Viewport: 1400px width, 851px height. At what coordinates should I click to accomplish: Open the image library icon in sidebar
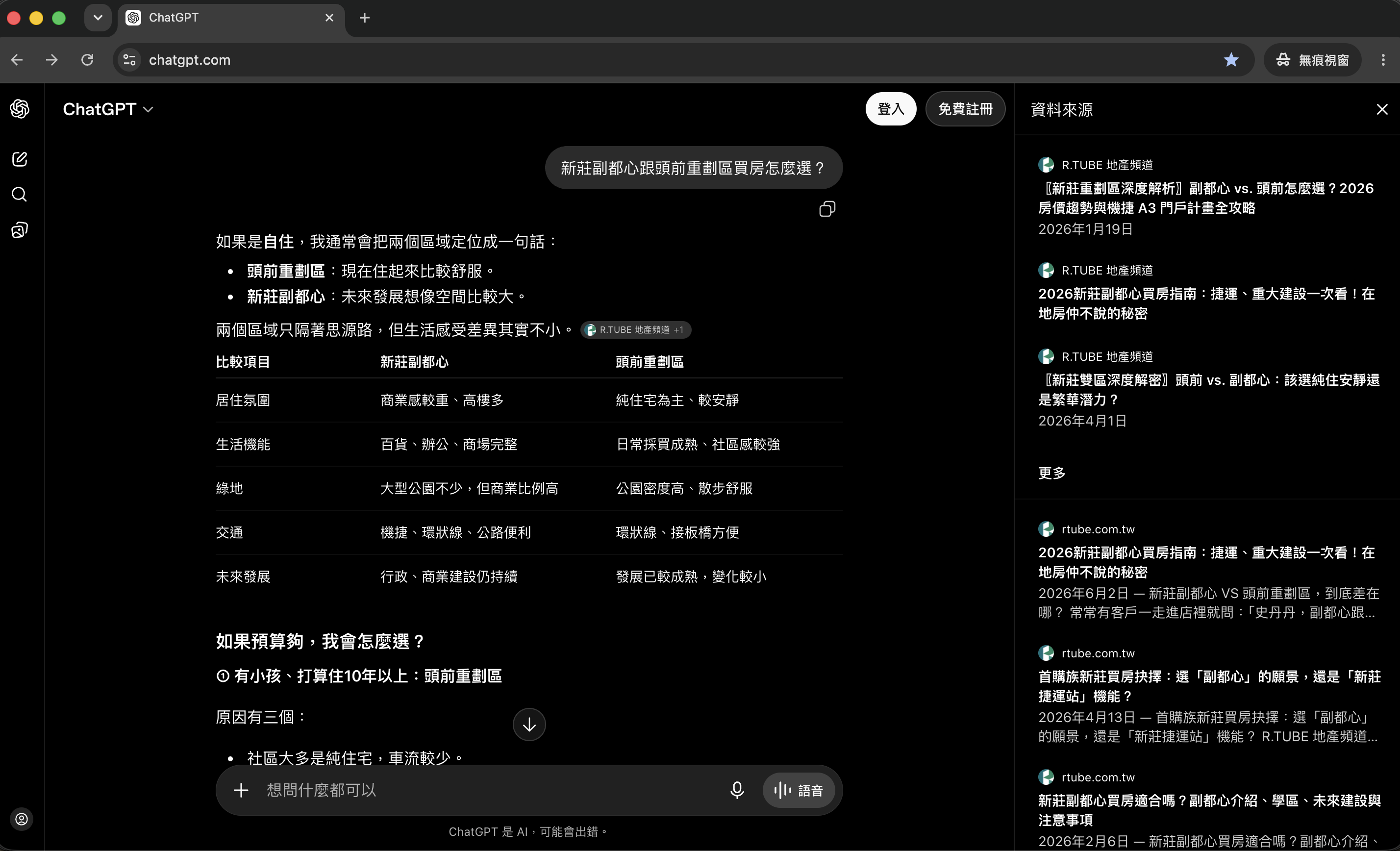click(x=20, y=230)
